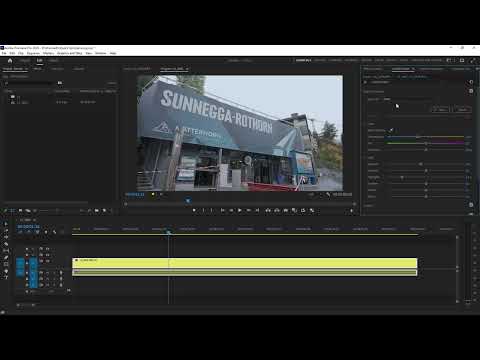This screenshot has height=360, width=480.
Task: Click the Program Monitor timecode field
Action: [135, 195]
